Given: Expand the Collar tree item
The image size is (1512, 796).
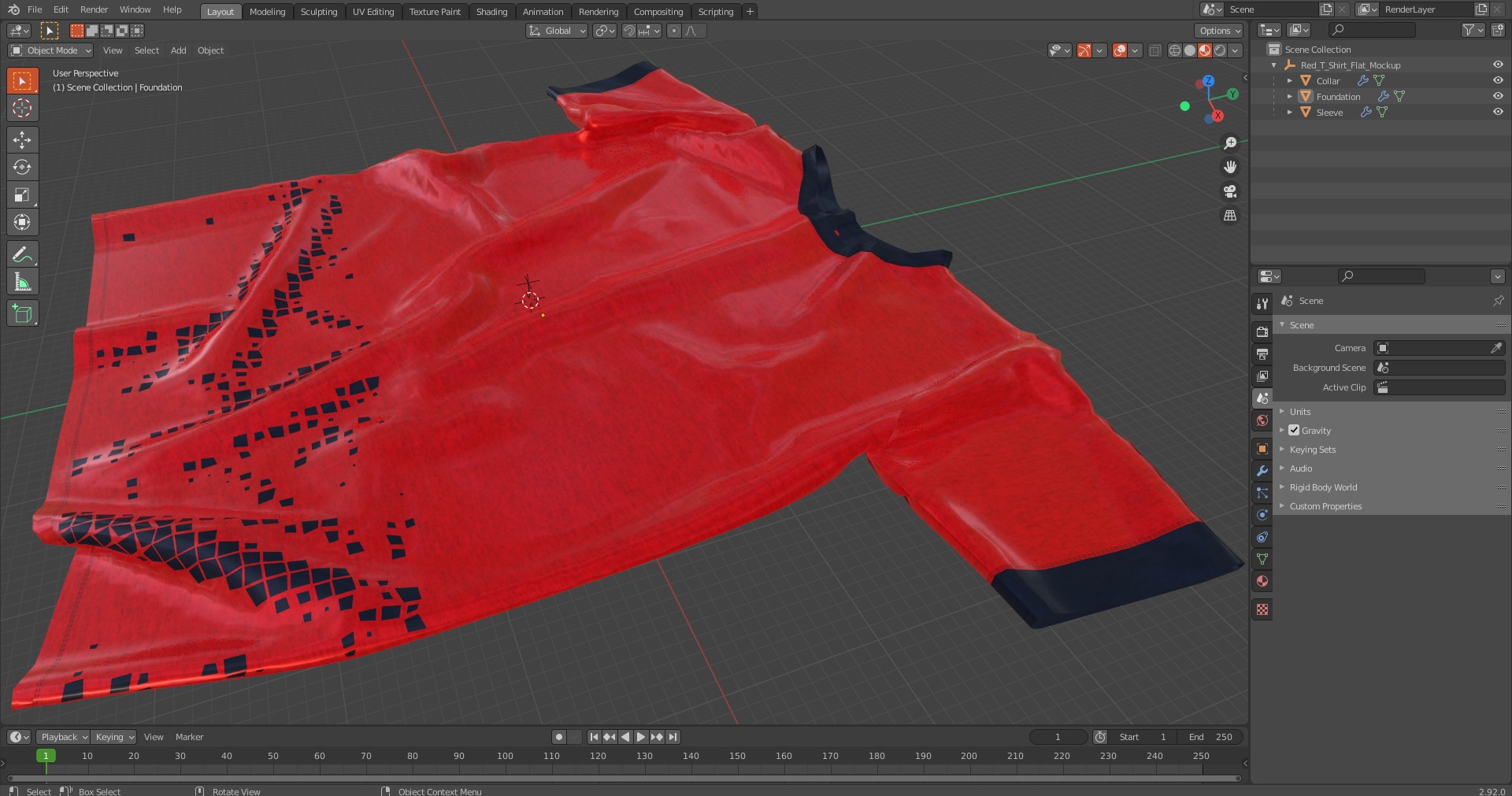Looking at the screenshot, I should coord(1290,81).
